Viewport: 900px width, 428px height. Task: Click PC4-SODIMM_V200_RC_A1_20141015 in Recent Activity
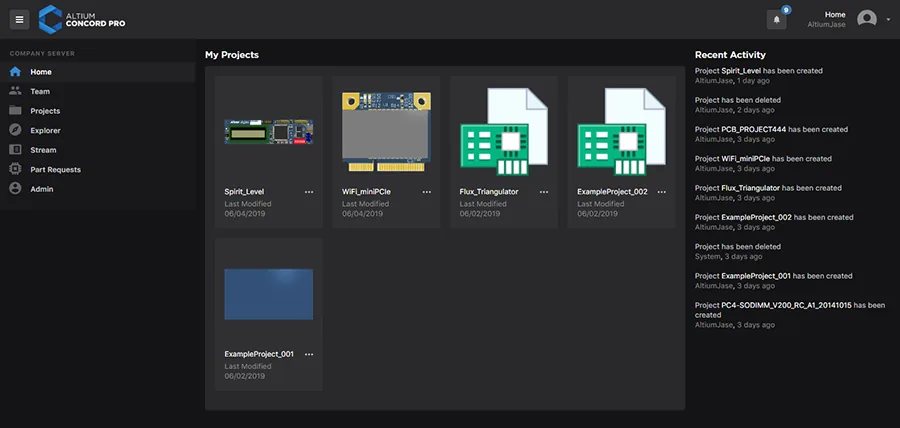coord(786,305)
